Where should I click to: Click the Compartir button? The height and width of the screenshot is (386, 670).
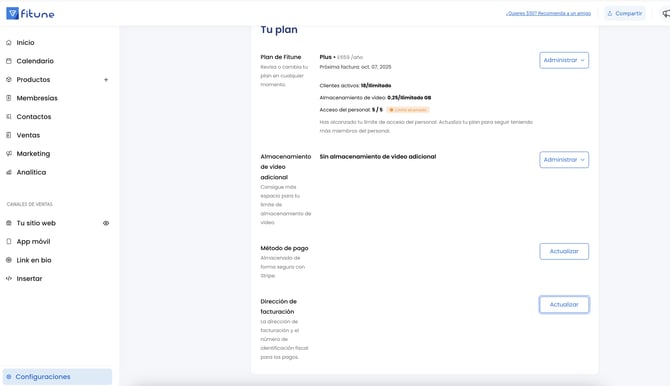click(625, 14)
